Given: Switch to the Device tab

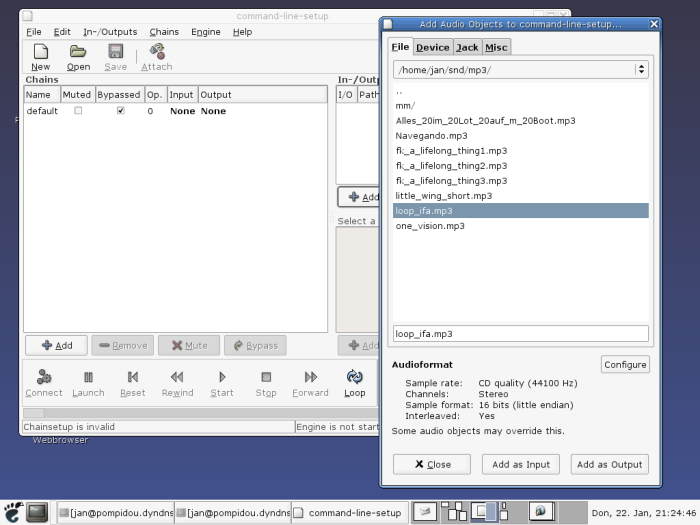Looking at the screenshot, I should [433, 47].
